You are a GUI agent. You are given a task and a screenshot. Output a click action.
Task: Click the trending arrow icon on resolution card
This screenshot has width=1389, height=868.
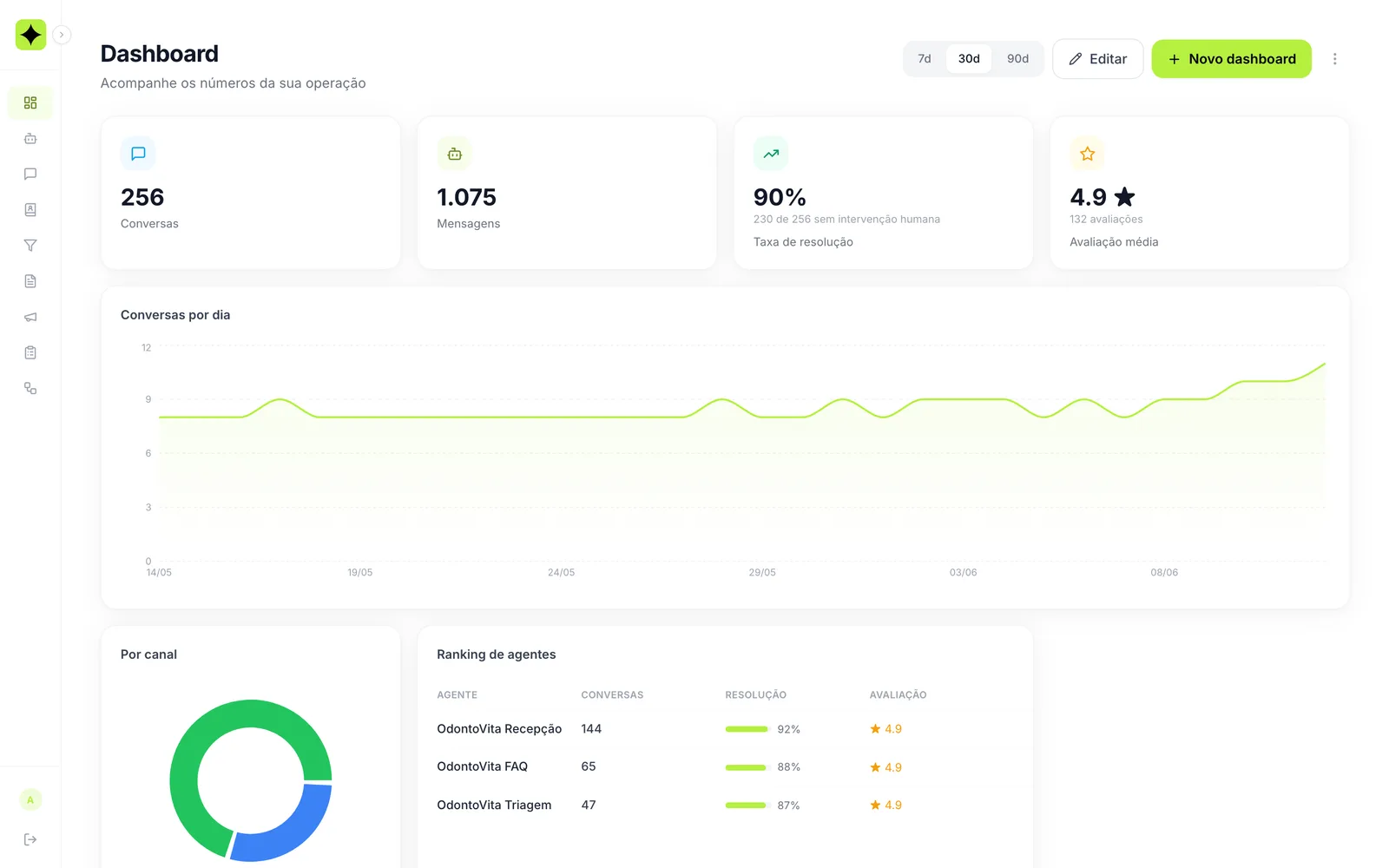coord(771,154)
